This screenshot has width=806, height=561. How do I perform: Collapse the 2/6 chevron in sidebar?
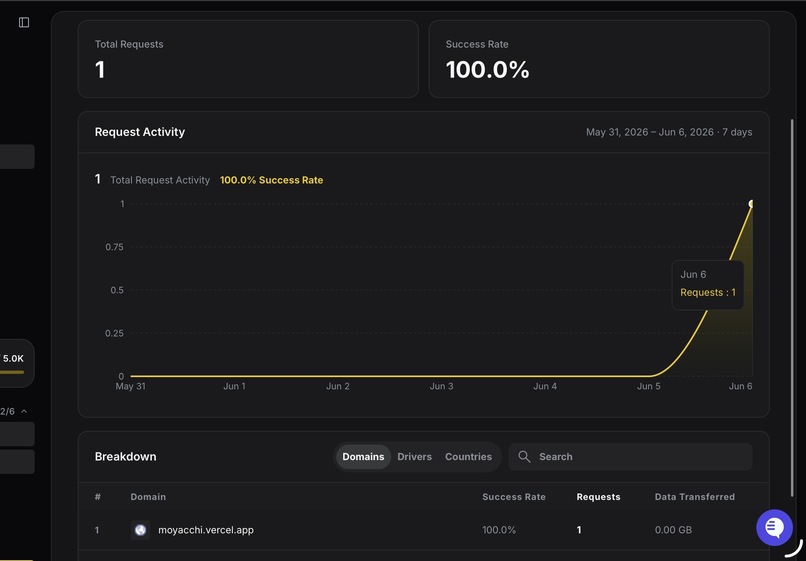24,411
